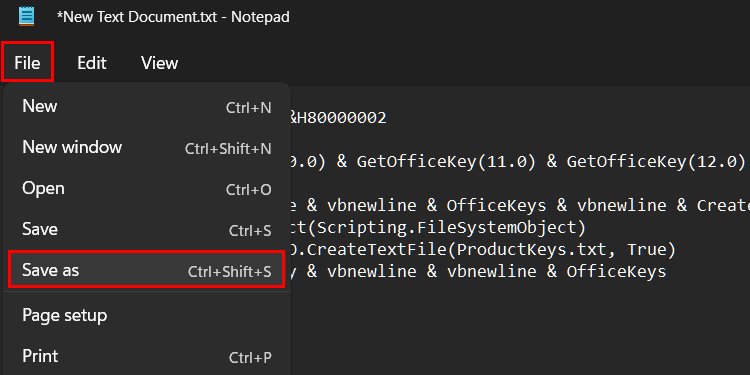Screen dimensions: 750x375
Task: Select the Save menu entry
Action: pyautogui.click(x=146, y=230)
